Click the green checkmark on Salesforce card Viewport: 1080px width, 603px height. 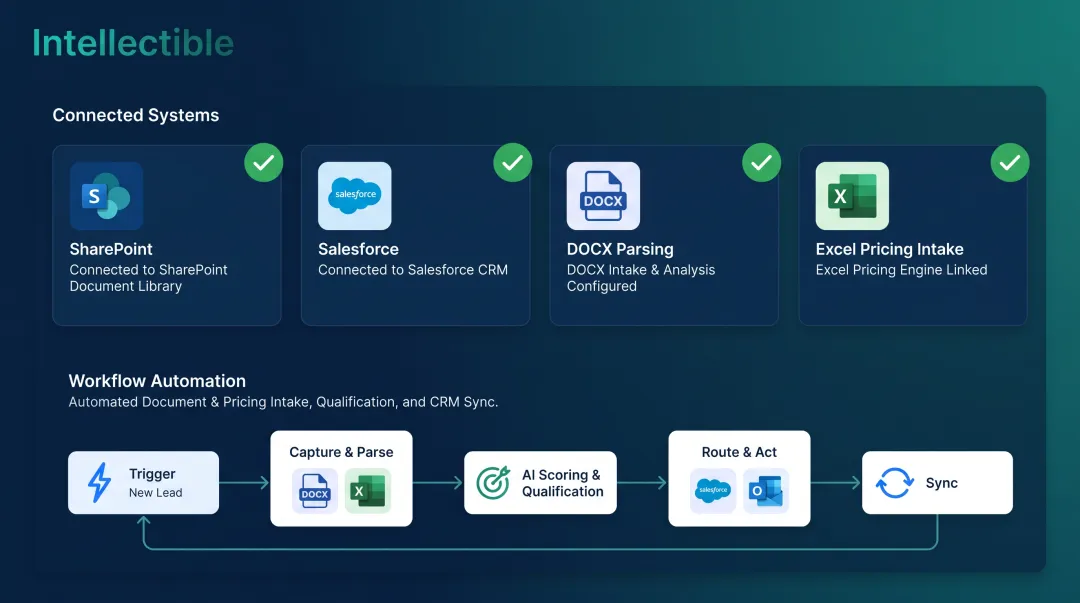[512, 163]
